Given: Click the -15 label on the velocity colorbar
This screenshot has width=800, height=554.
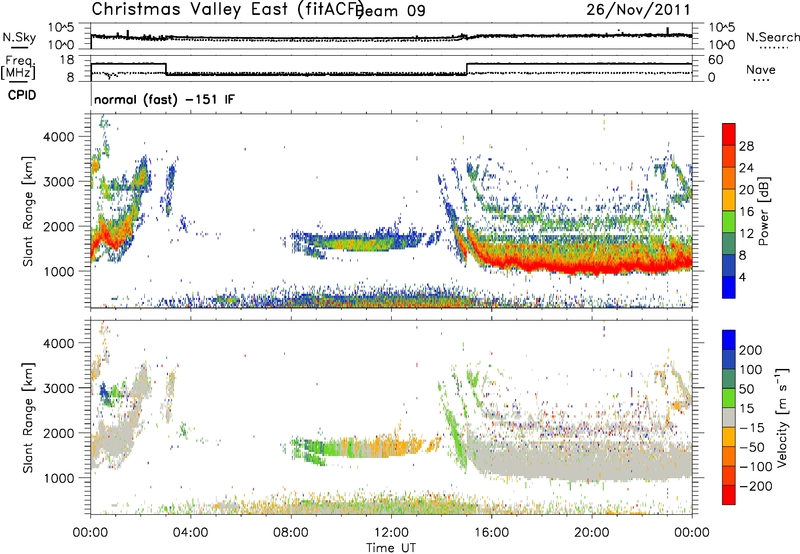Looking at the screenshot, I should 752,427.
